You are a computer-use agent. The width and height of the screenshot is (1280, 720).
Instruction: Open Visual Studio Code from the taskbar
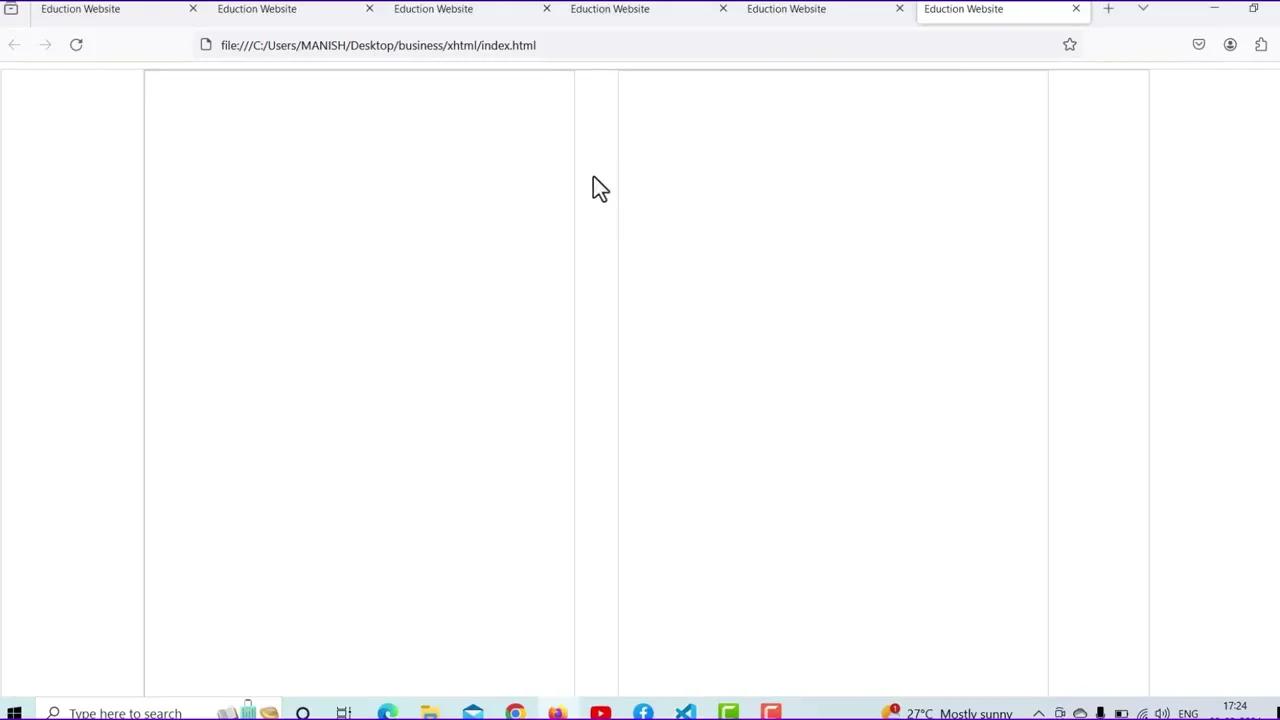point(685,712)
